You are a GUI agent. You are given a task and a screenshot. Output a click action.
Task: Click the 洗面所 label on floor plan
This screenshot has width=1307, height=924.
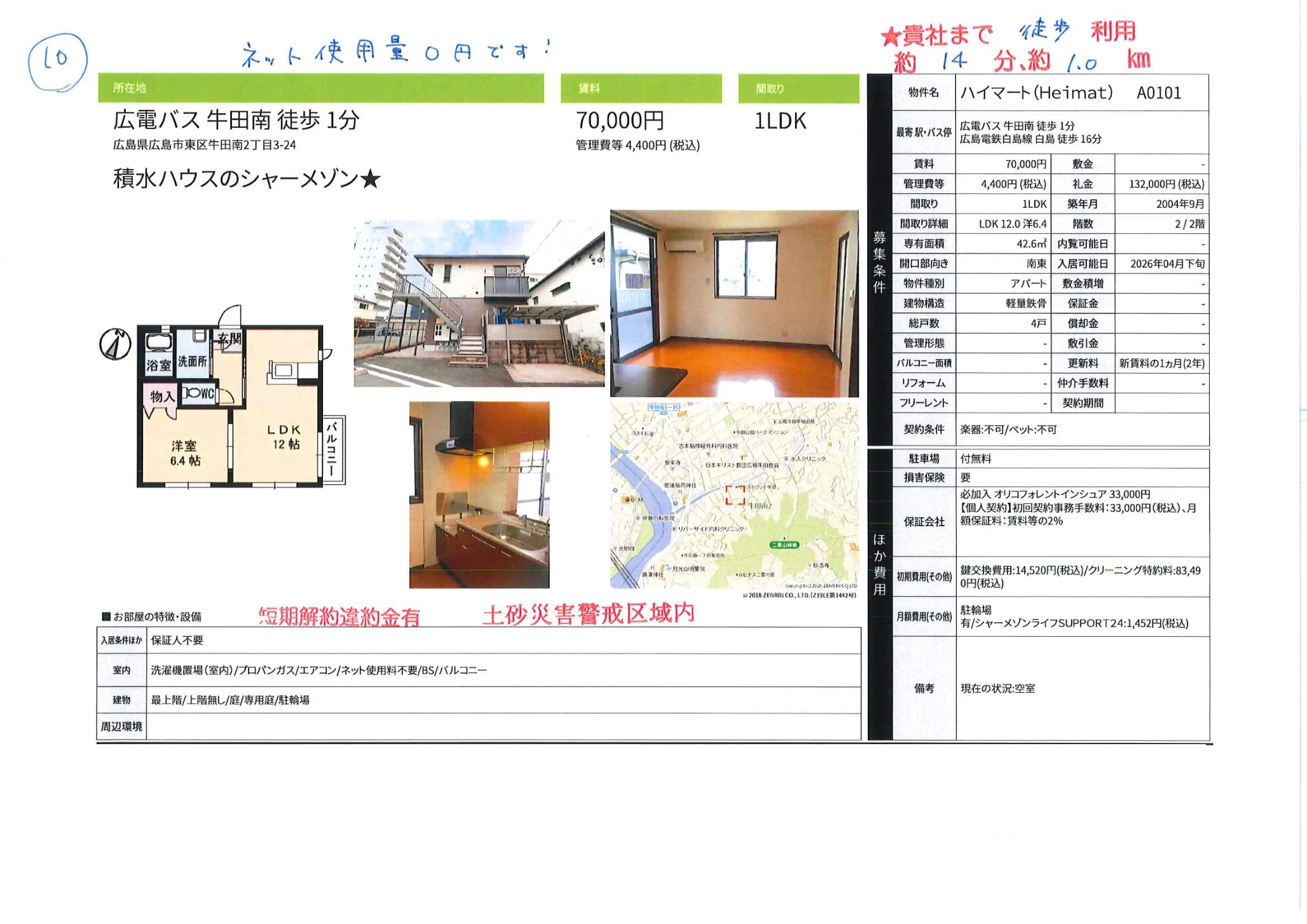192,361
